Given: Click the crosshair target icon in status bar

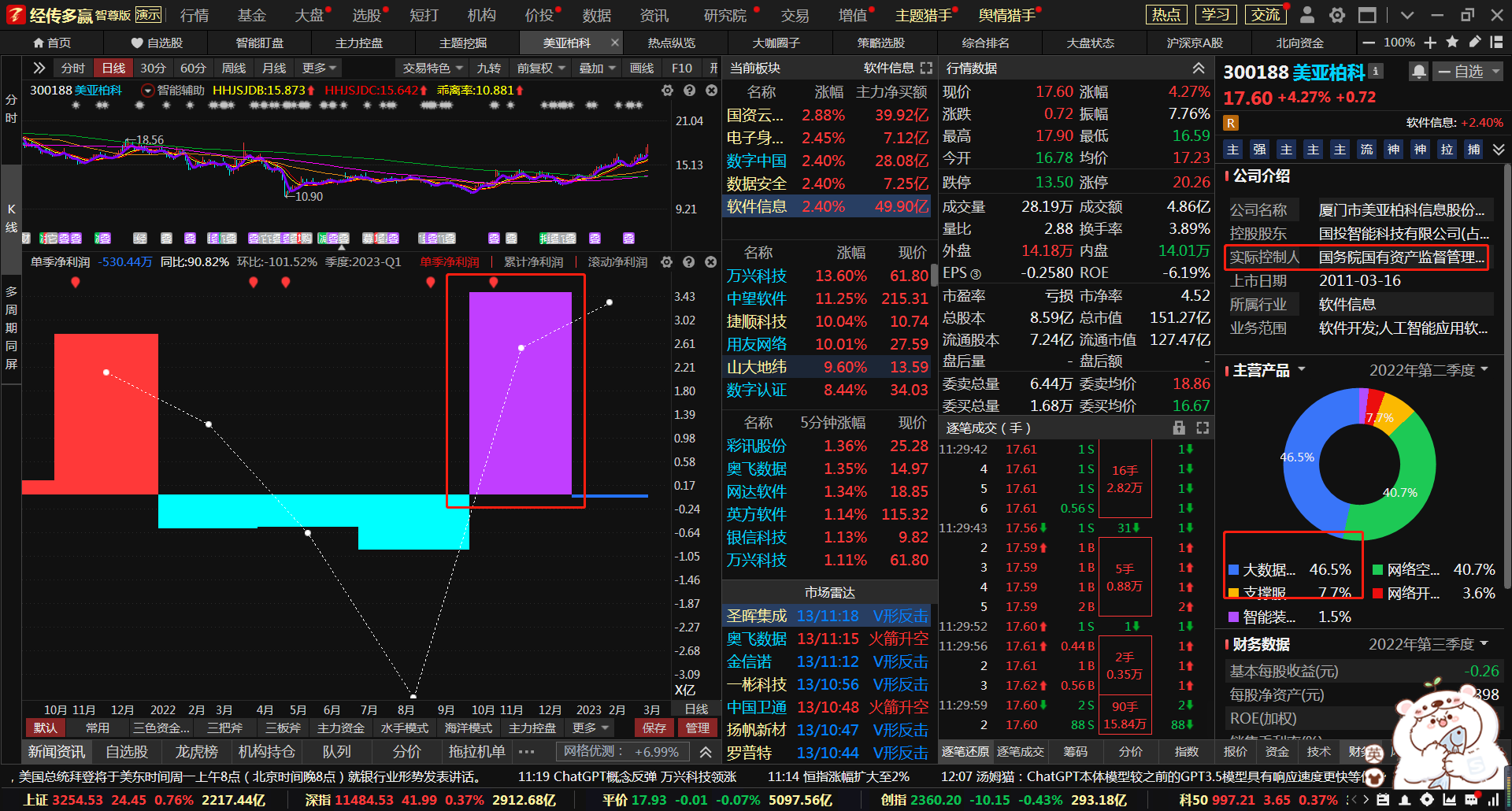Looking at the screenshot, I should (1427, 800).
